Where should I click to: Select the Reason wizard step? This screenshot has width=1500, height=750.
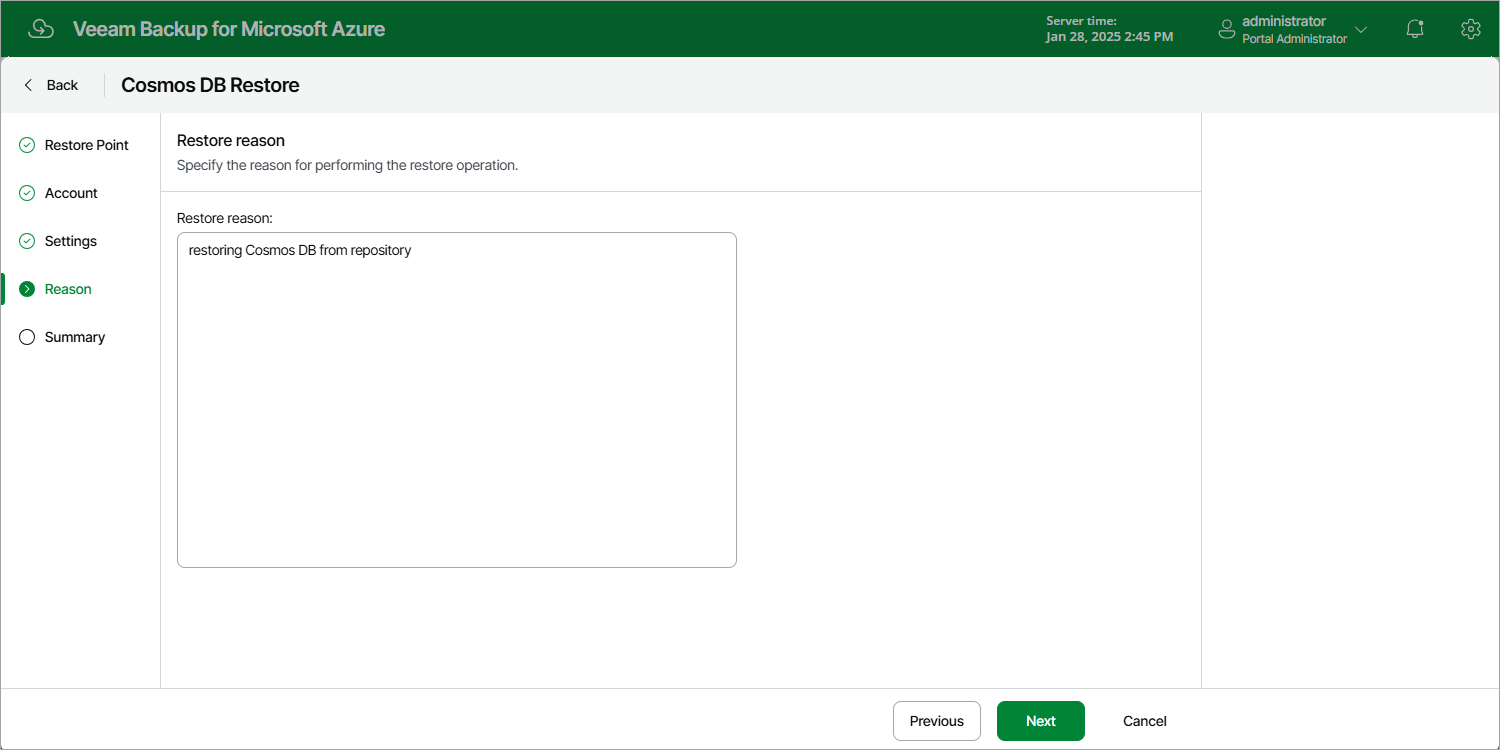(x=68, y=289)
